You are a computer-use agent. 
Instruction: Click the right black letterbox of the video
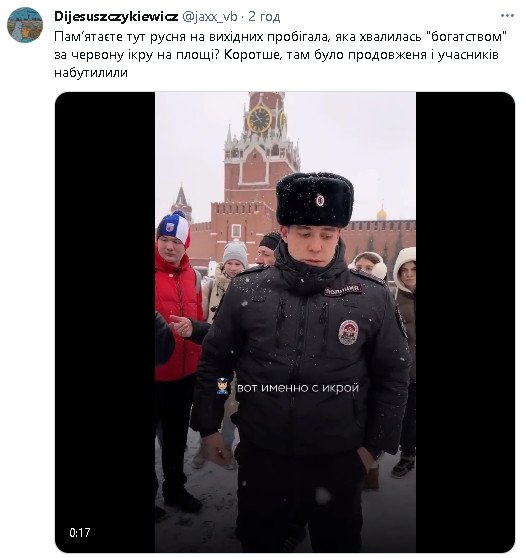(465, 322)
